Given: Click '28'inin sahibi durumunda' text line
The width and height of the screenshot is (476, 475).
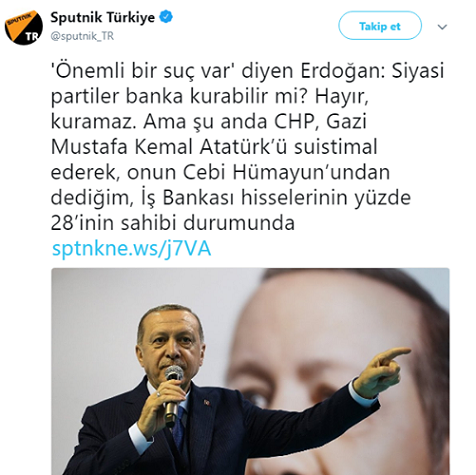Looking at the screenshot, I should [x=173, y=223].
